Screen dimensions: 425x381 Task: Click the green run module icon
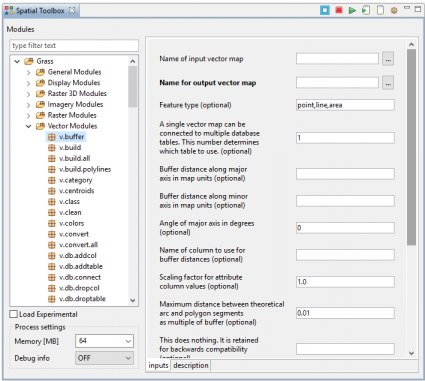click(352, 10)
